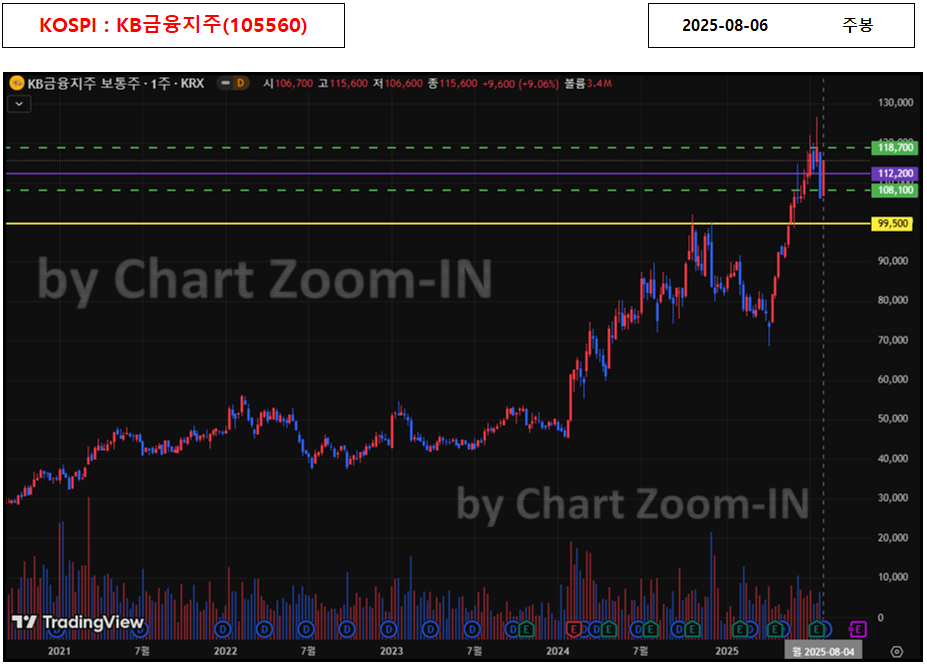927x665 pixels.
Task: Click the 종115,600 close value in legend
Action: click(452, 83)
